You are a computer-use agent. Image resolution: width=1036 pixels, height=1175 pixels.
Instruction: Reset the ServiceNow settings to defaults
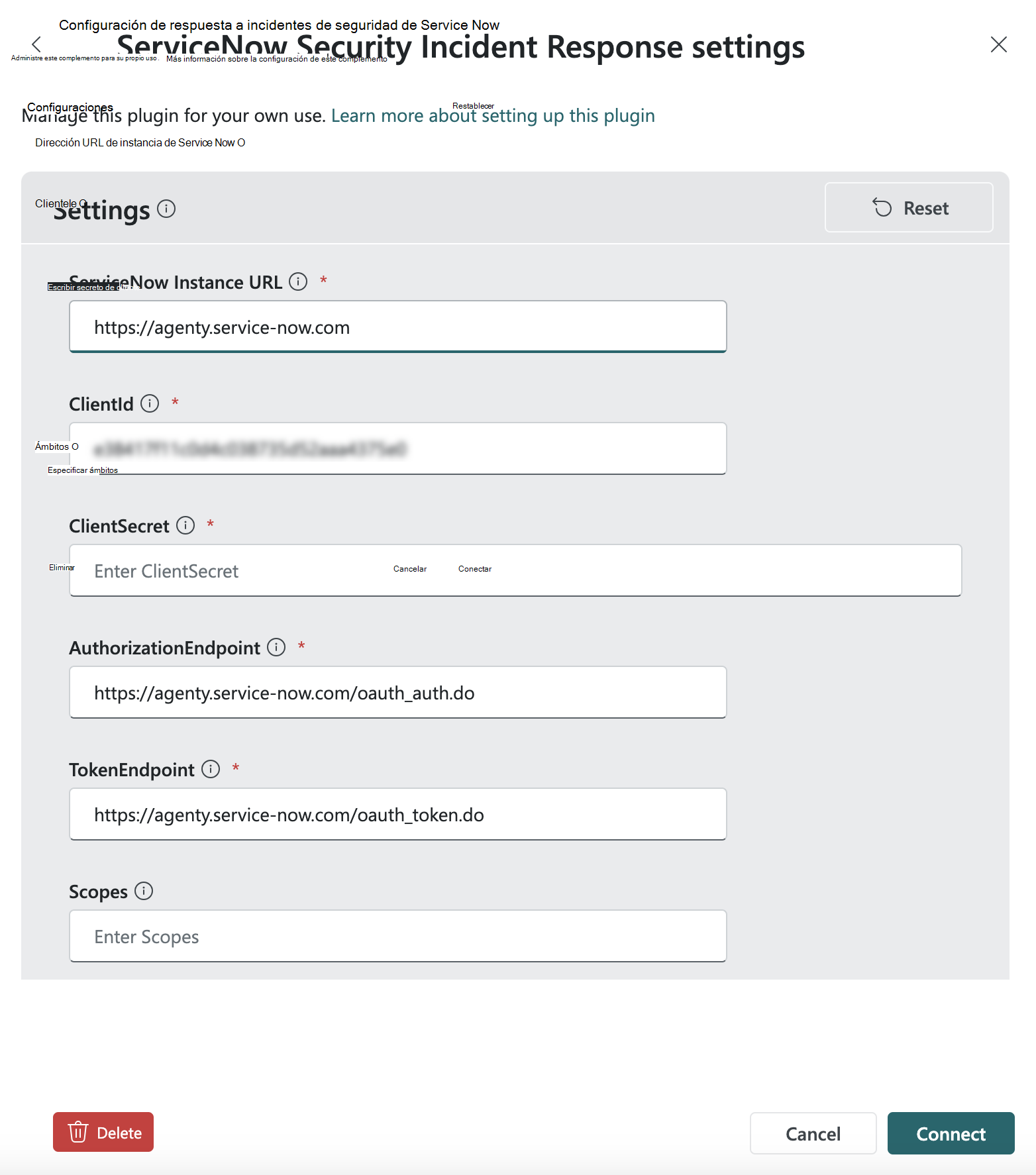coord(908,207)
